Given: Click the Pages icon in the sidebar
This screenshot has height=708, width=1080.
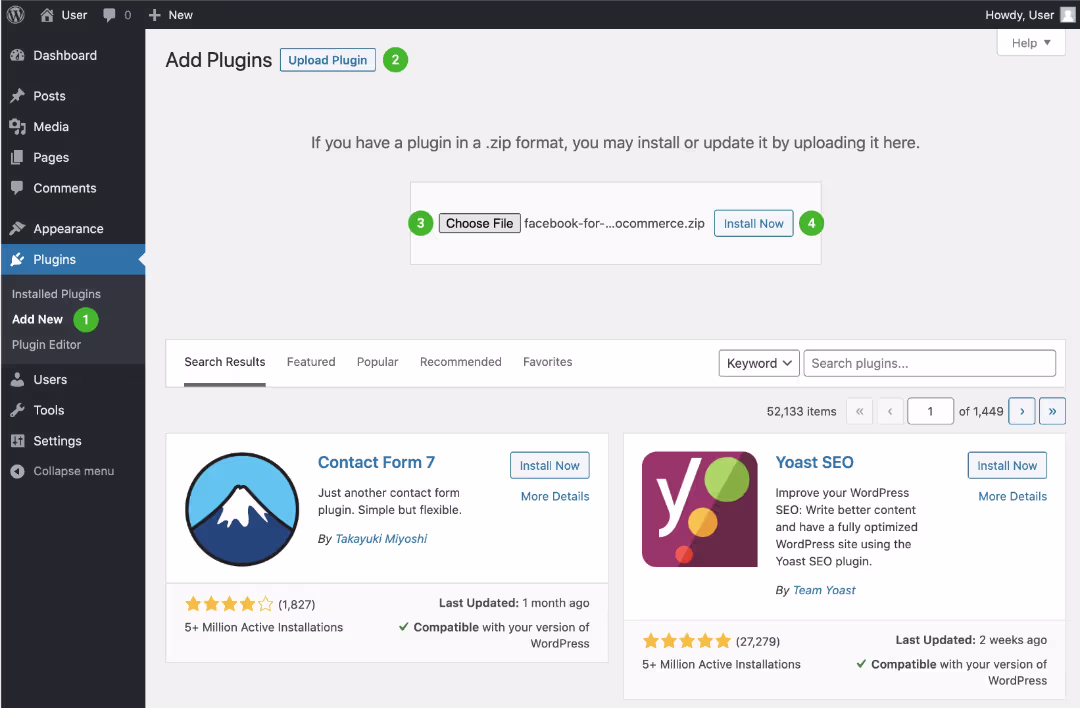Looking at the screenshot, I should coord(18,158).
